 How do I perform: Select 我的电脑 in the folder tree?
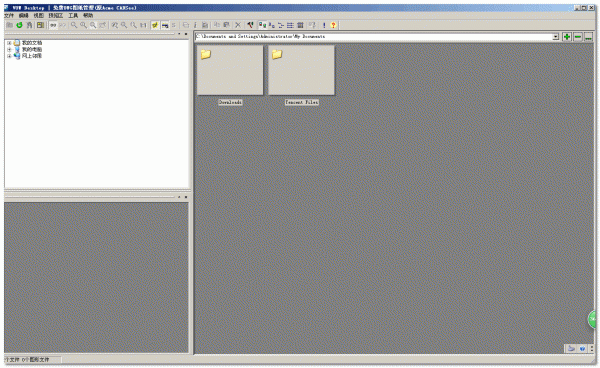coord(32,49)
